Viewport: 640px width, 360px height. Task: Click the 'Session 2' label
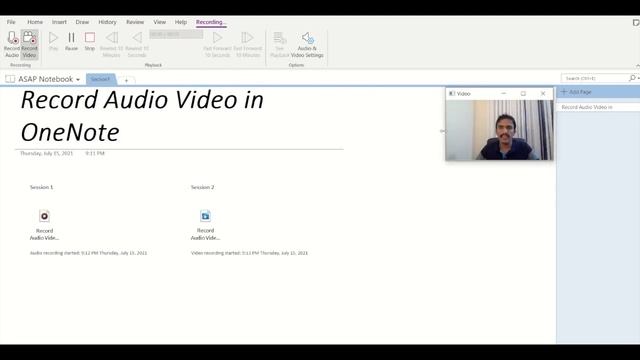click(202, 187)
